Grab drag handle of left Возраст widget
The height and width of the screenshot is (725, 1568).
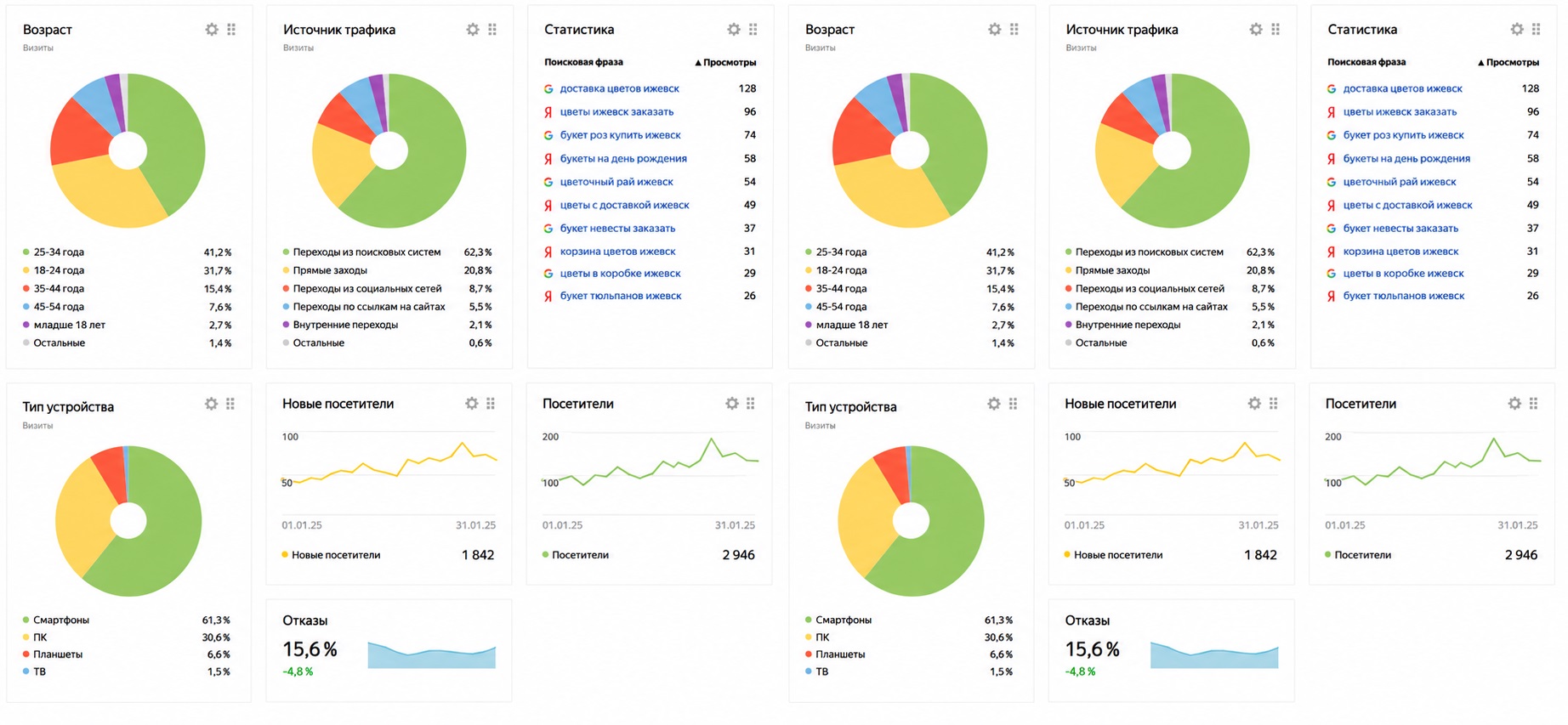231,30
